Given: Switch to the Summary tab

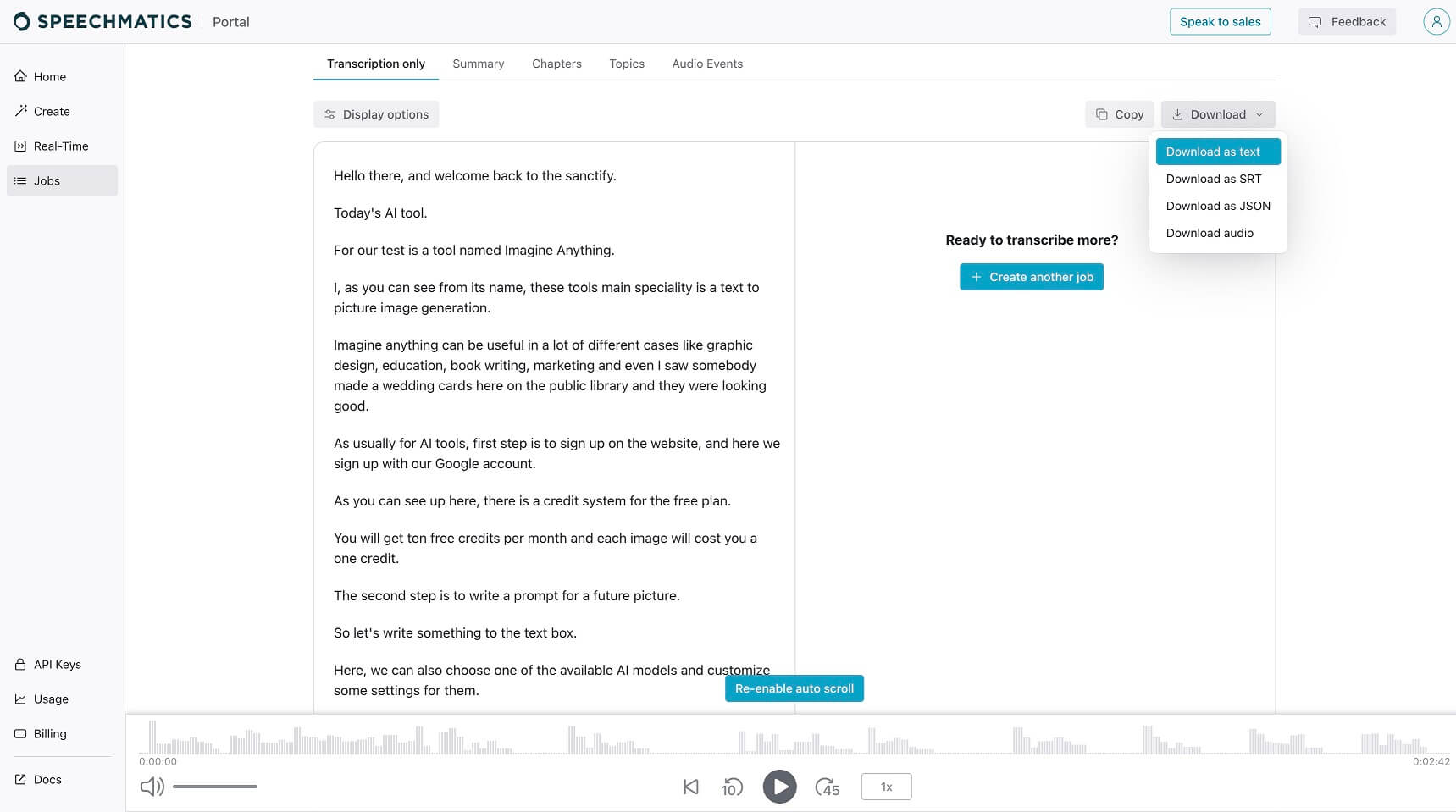Looking at the screenshot, I should (478, 64).
